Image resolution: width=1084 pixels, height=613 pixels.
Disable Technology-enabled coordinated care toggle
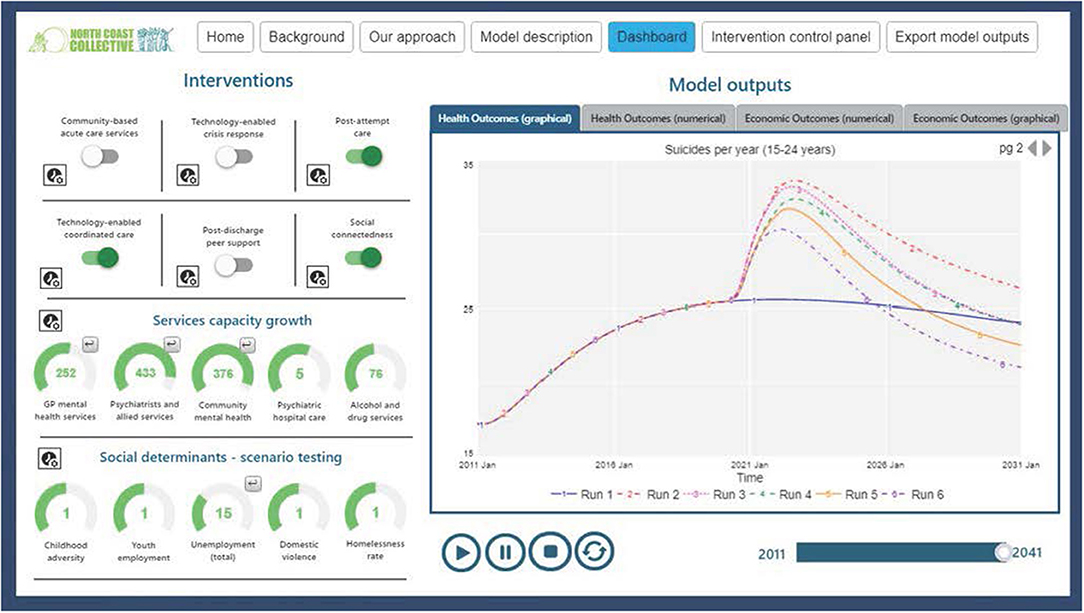click(x=100, y=258)
